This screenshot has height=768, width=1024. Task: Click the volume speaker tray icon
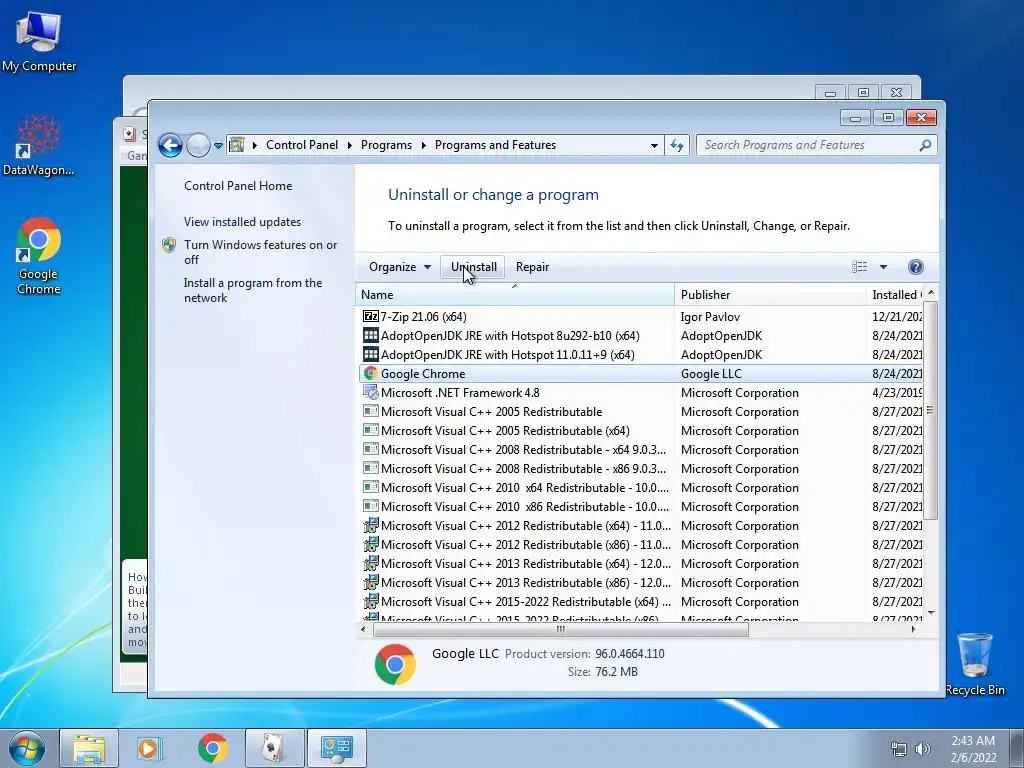pyautogui.click(x=923, y=749)
